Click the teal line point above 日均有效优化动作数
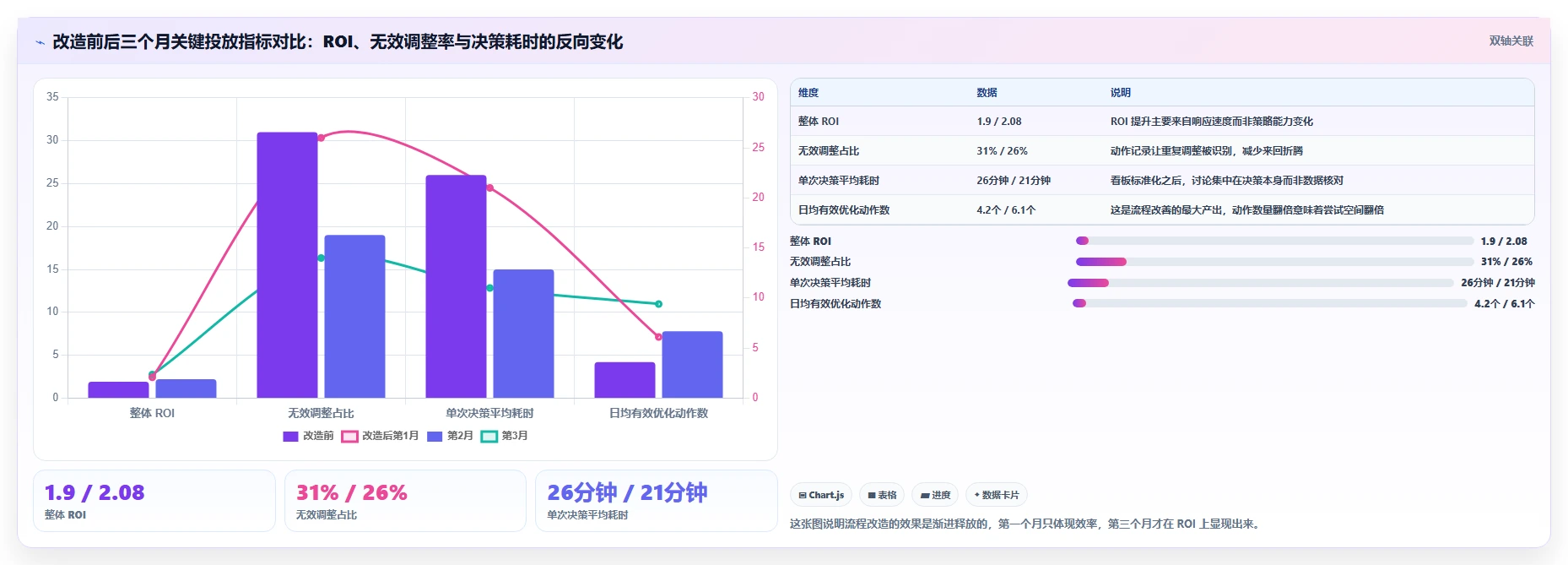The height and width of the screenshot is (565, 1568). [x=658, y=304]
